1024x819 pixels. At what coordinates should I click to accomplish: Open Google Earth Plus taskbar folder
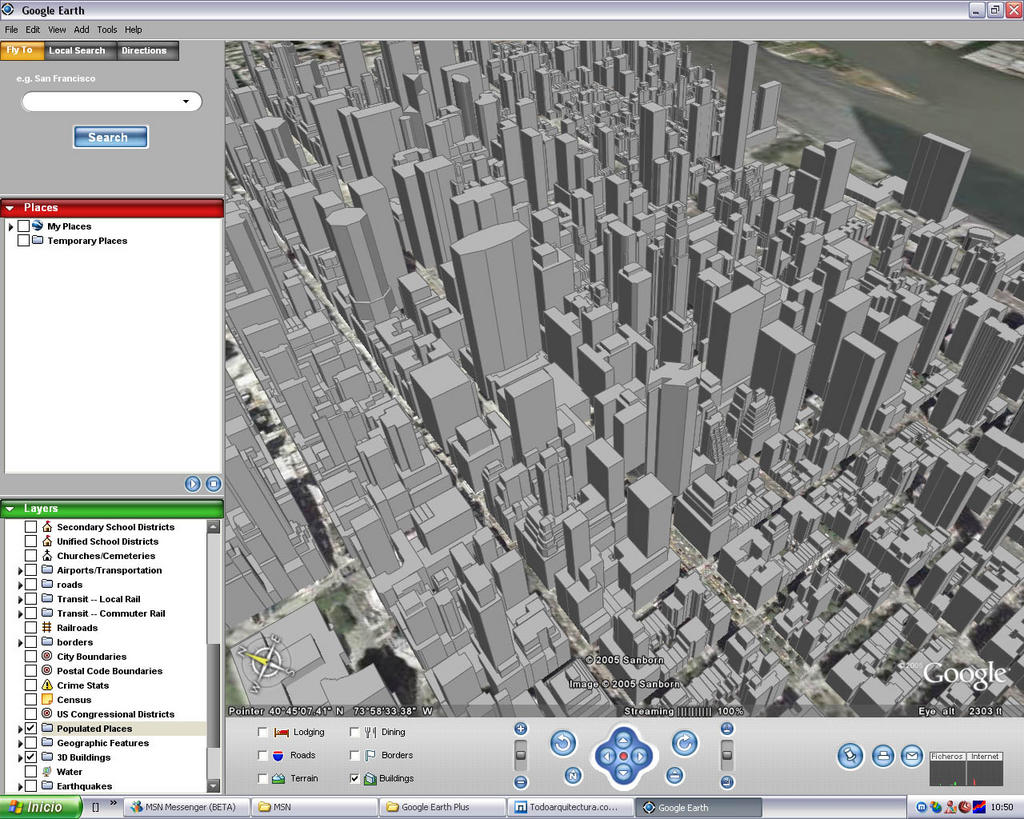tap(443, 807)
